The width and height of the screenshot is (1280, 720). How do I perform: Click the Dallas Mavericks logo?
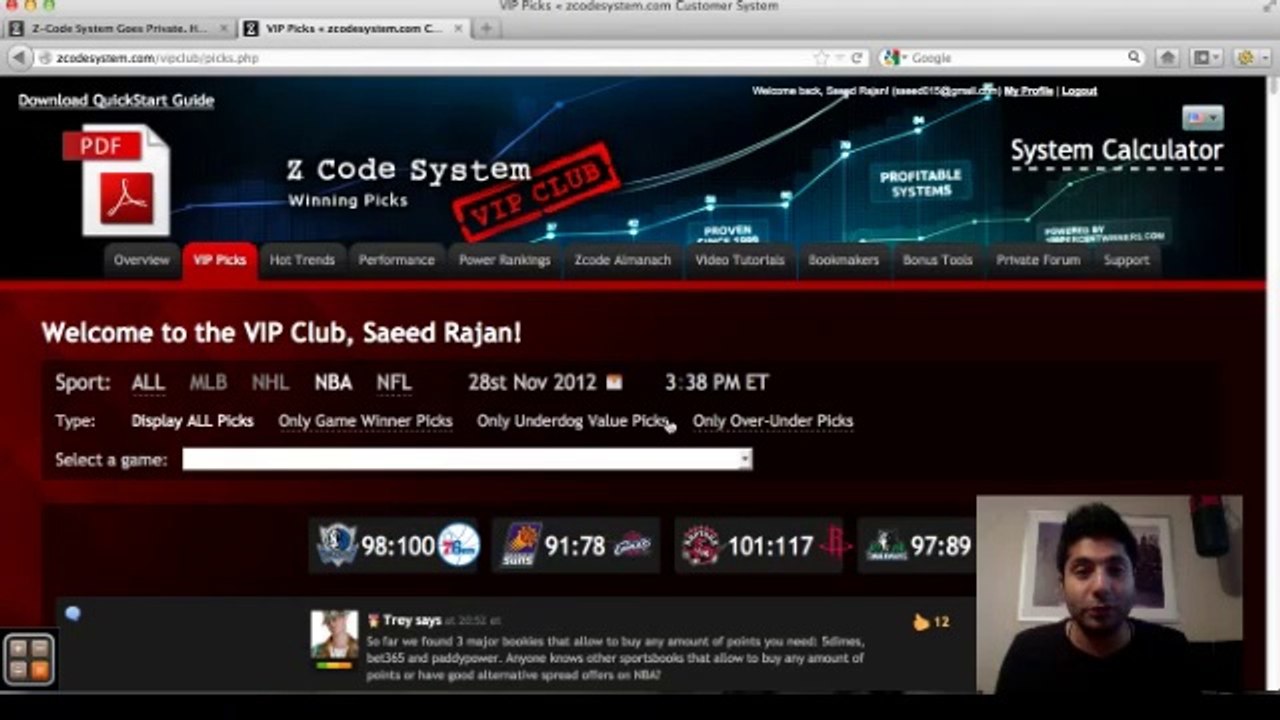coord(337,546)
